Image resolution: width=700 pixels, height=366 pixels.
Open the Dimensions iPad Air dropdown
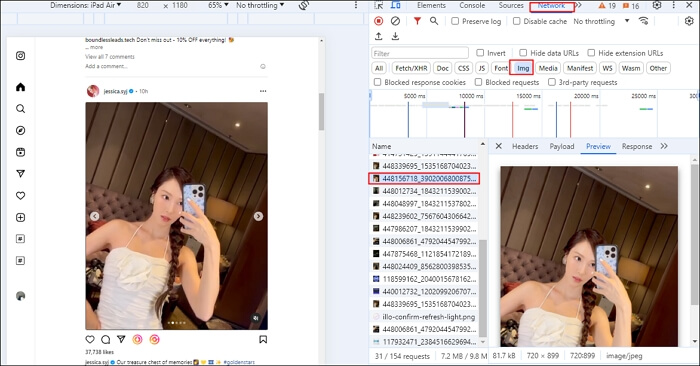point(85,5)
